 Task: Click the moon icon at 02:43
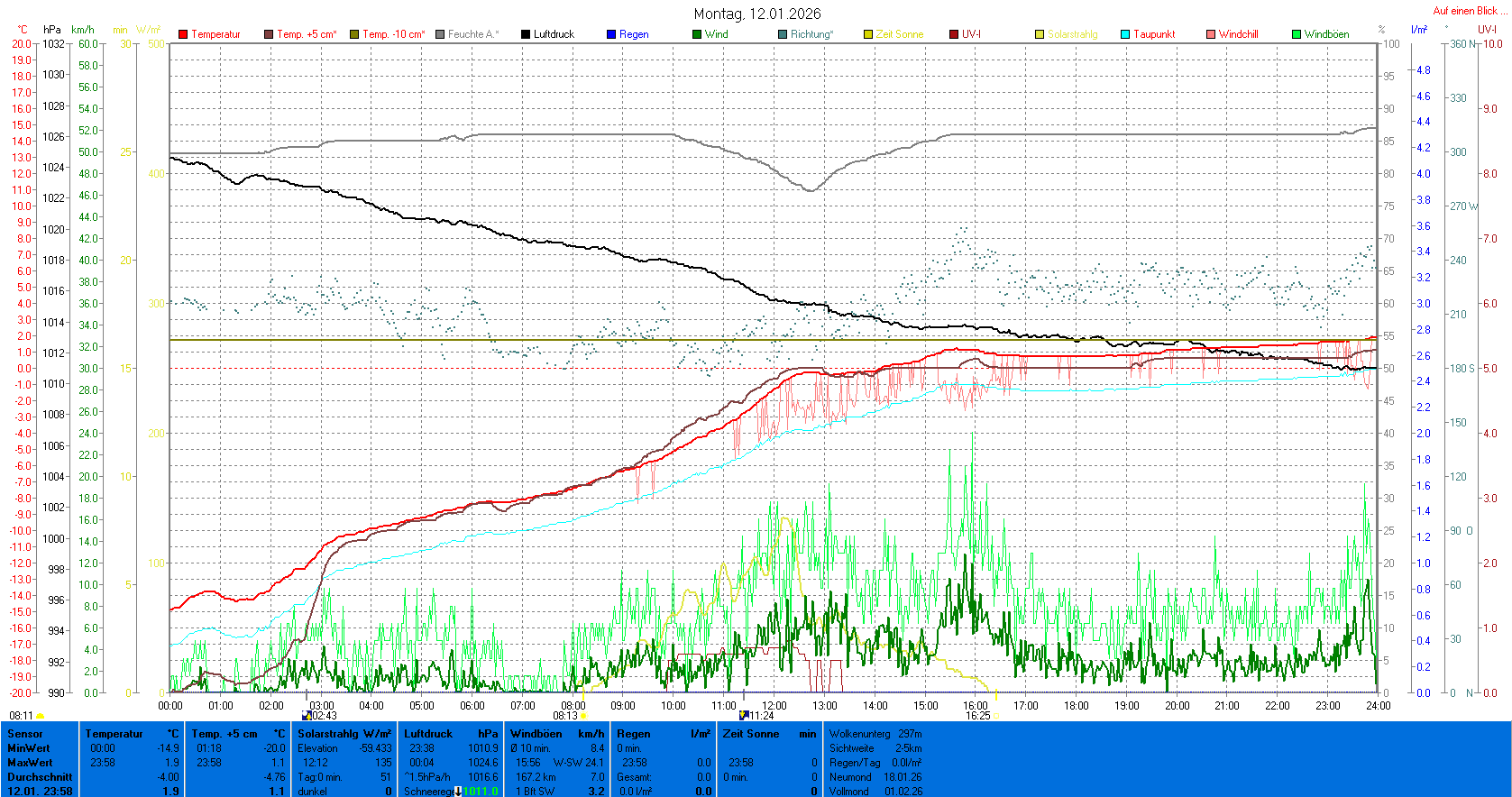pos(307,715)
